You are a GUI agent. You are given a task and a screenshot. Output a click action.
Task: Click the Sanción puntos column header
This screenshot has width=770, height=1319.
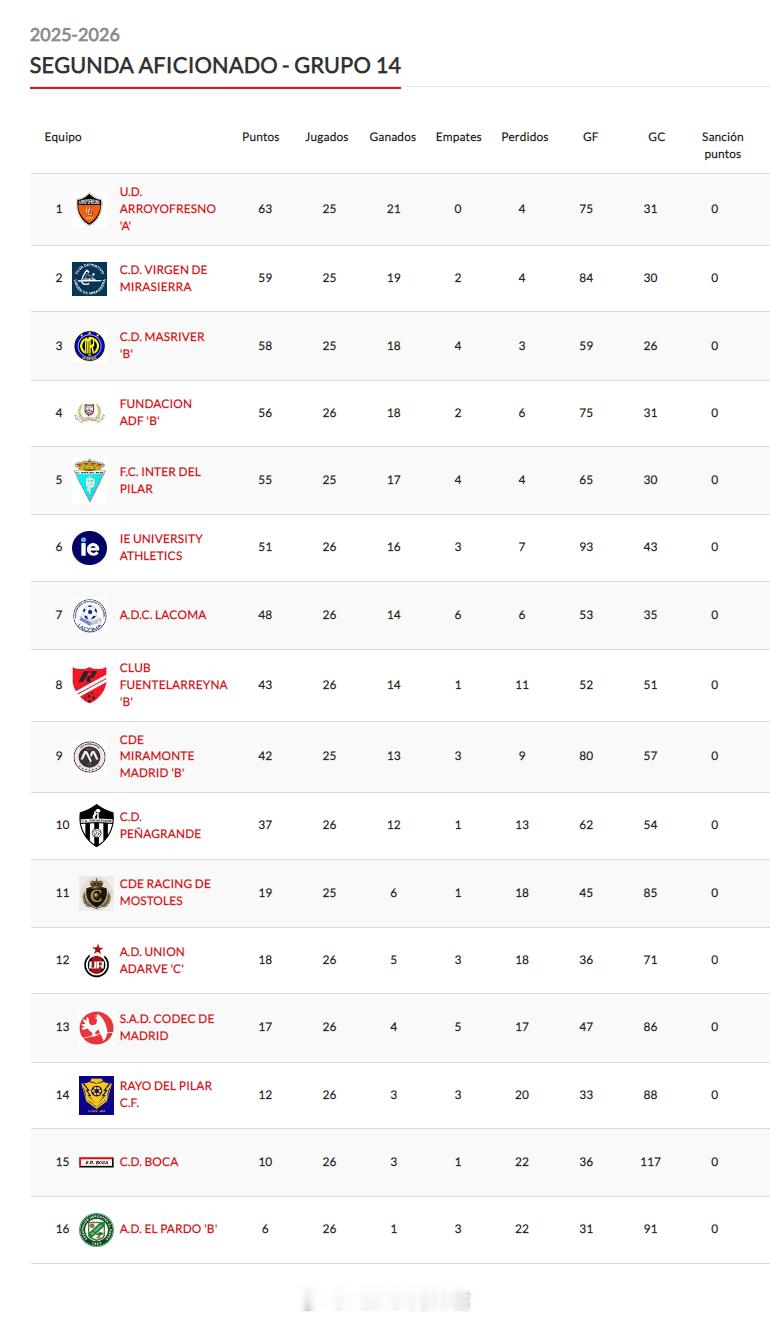pos(722,146)
